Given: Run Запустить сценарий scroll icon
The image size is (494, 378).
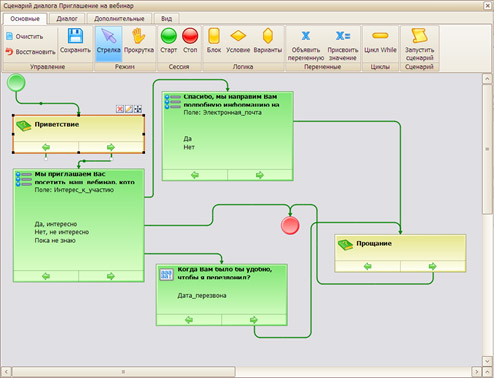Looking at the screenshot, I should coord(419,36).
